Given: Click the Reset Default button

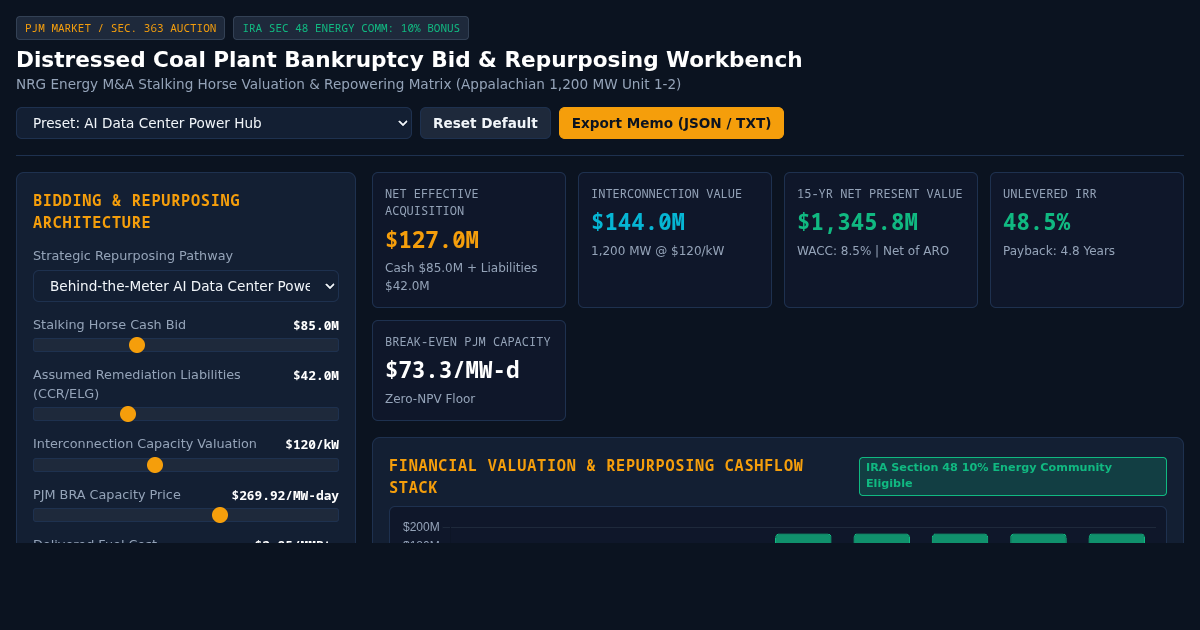Looking at the screenshot, I should (485, 123).
